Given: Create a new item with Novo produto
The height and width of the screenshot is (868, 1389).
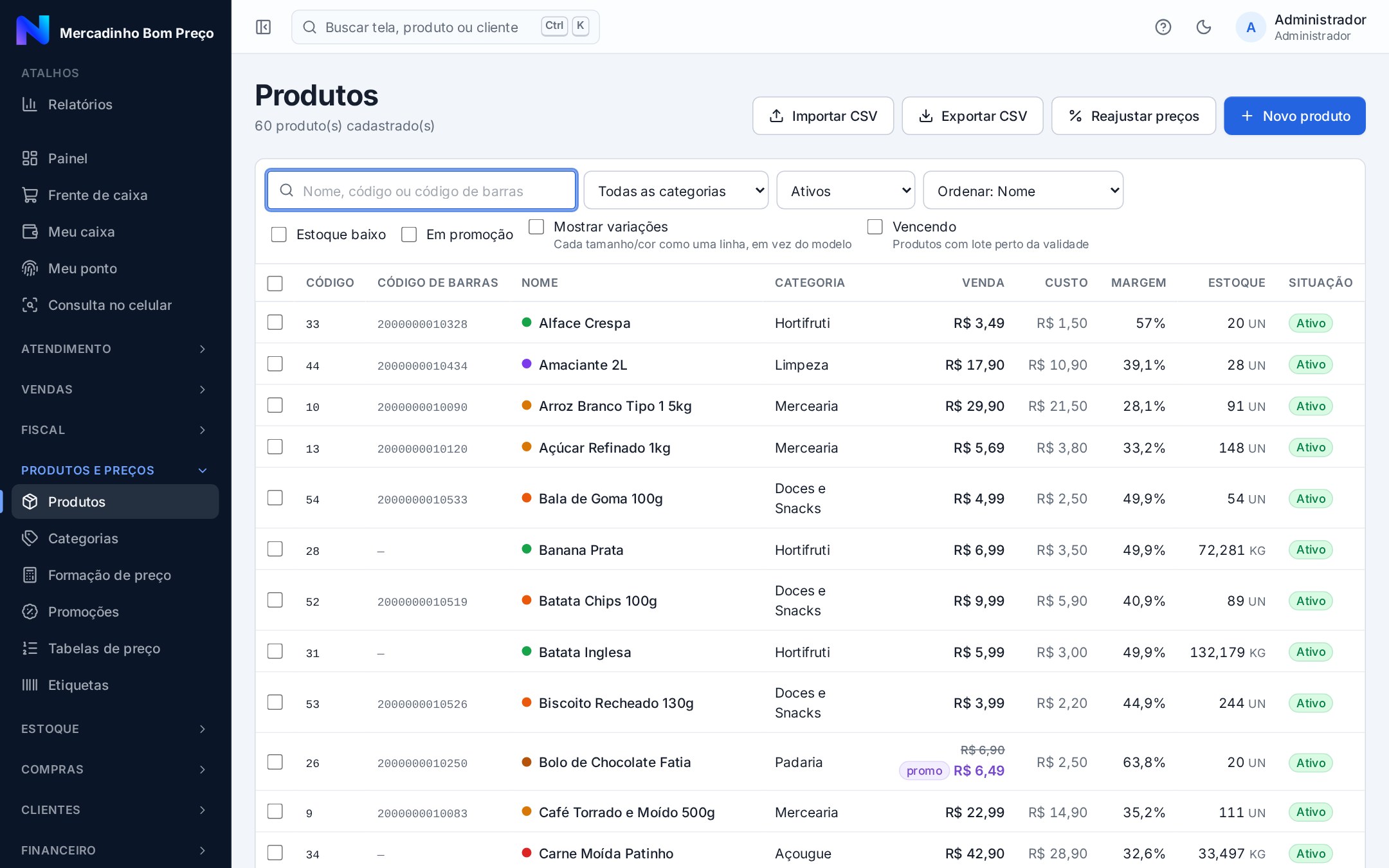Looking at the screenshot, I should point(1294,116).
